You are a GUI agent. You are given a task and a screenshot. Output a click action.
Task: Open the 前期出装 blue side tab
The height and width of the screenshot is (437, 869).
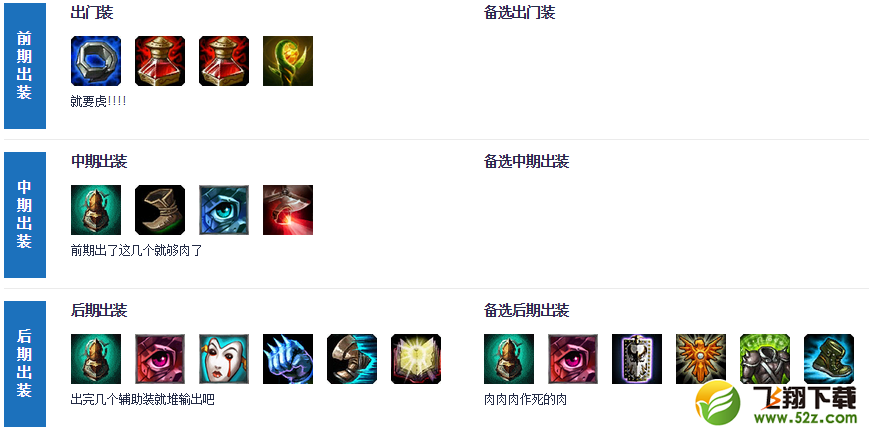(x=25, y=66)
